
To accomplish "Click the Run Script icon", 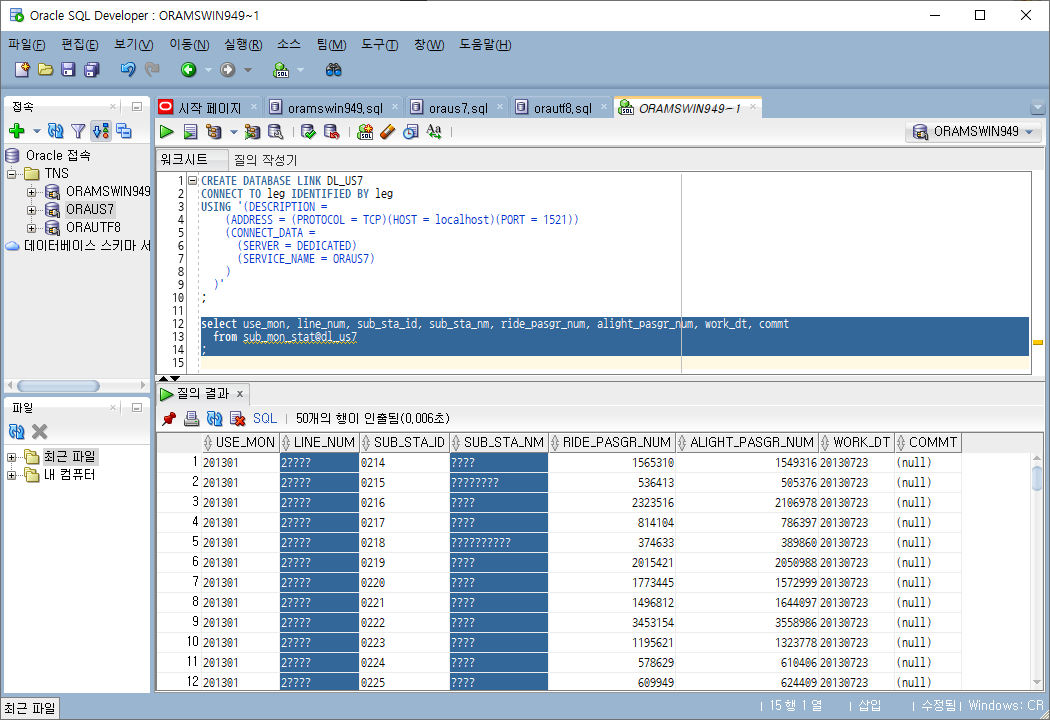I will point(190,132).
